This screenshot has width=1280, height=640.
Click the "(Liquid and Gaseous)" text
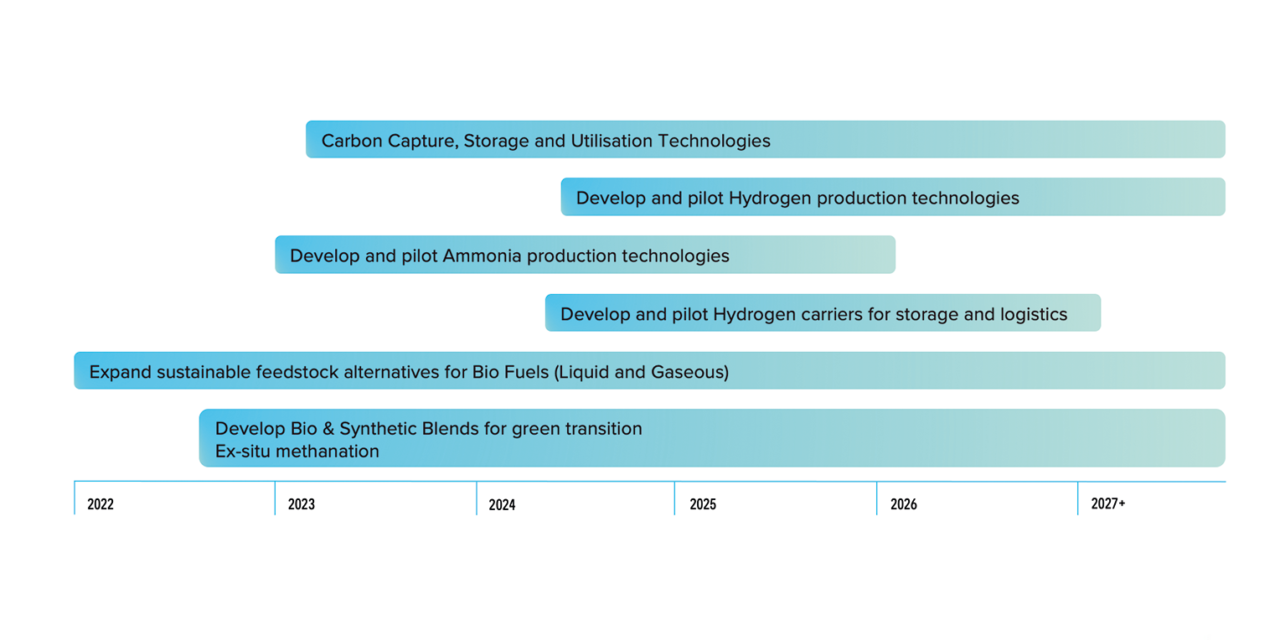pos(640,372)
